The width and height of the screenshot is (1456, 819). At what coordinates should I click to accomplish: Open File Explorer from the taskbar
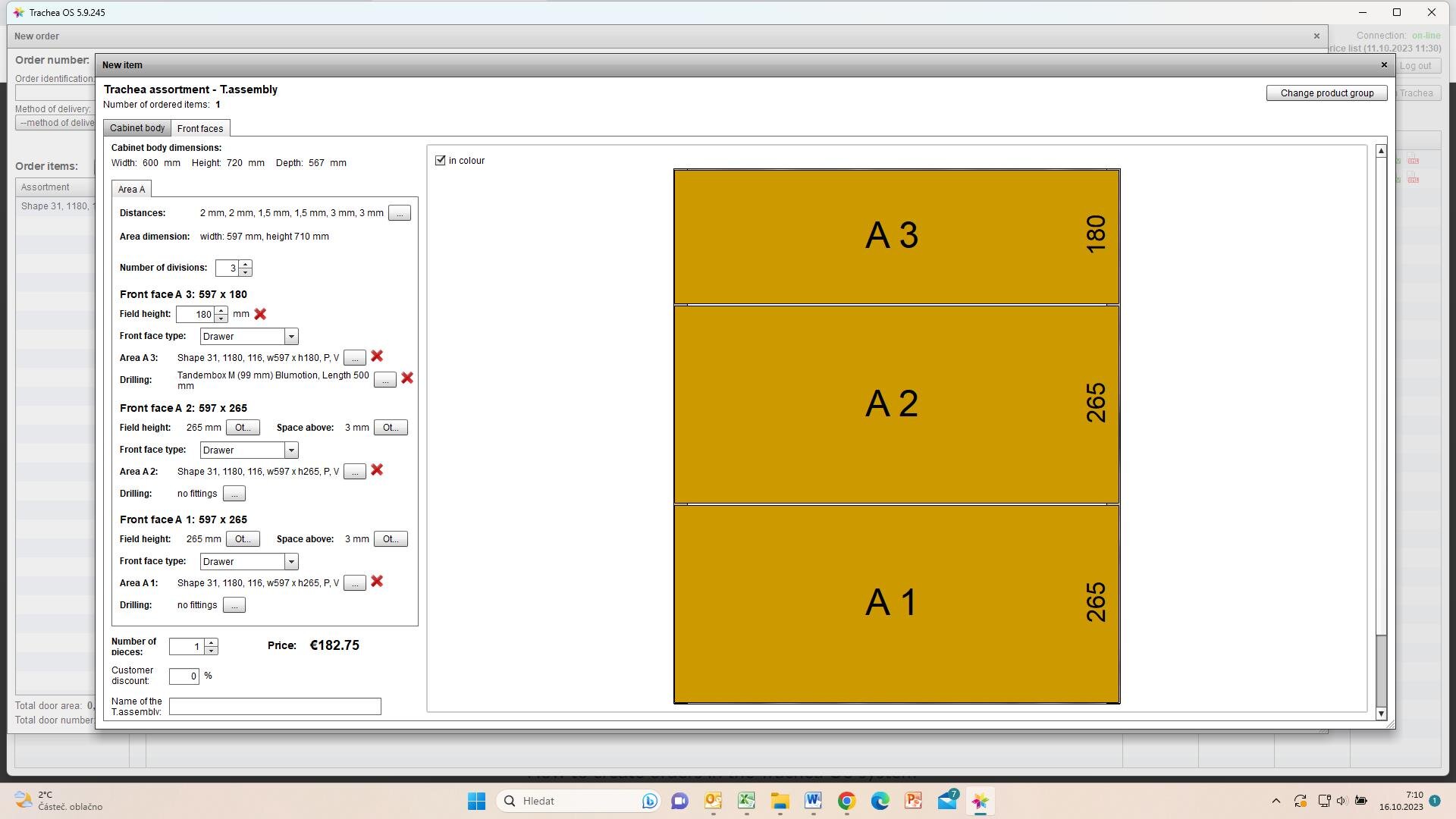point(780,801)
